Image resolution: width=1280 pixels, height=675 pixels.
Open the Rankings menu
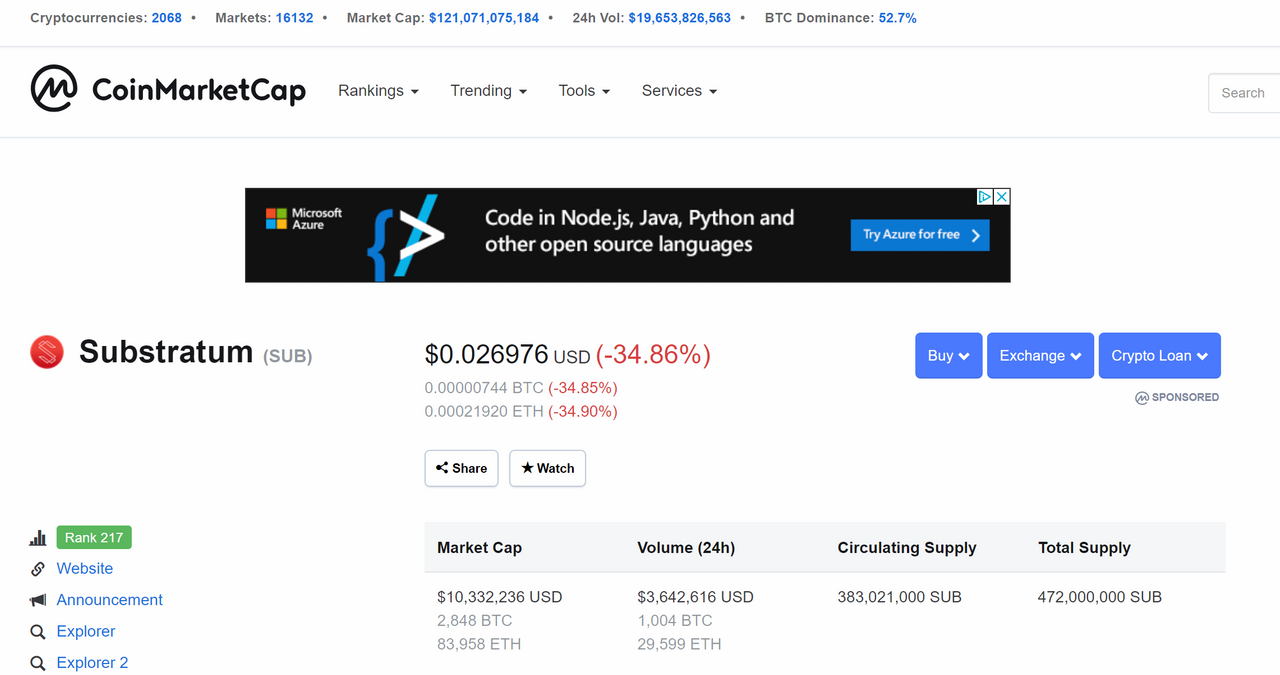[x=378, y=91]
